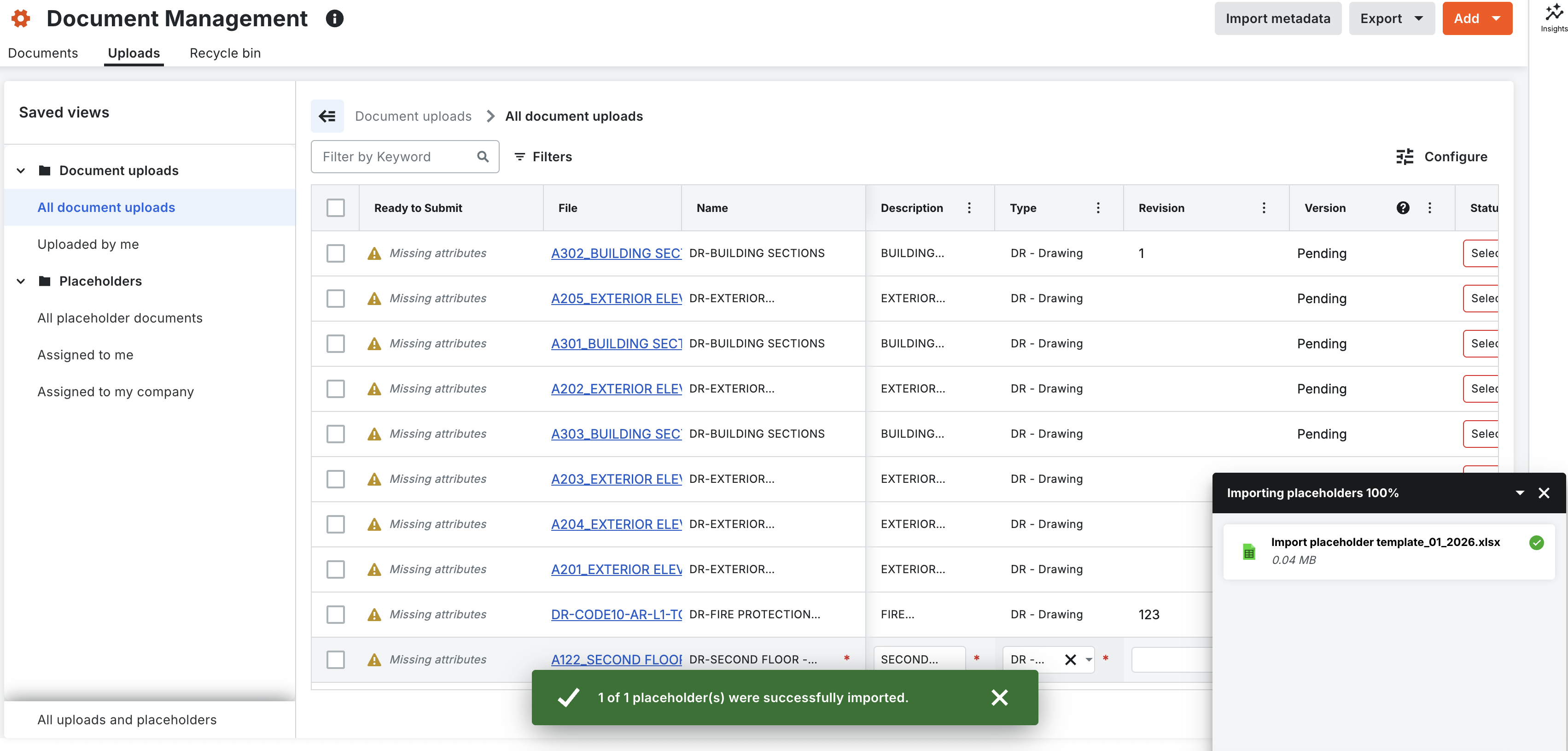Switch to the Recycle bin tab
The width and height of the screenshot is (1568, 751).
coord(225,53)
